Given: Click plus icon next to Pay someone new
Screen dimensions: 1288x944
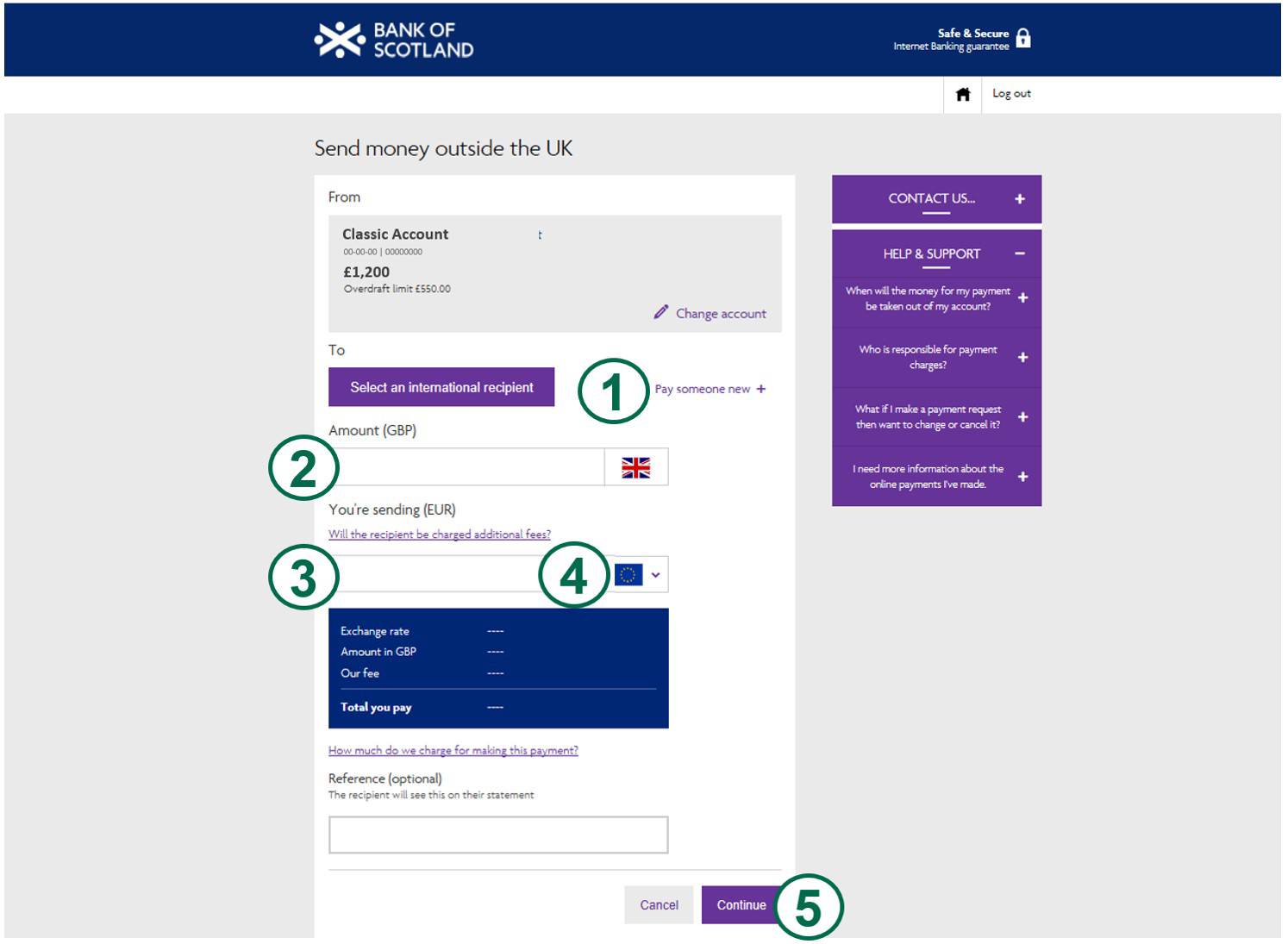Looking at the screenshot, I should 761,389.
